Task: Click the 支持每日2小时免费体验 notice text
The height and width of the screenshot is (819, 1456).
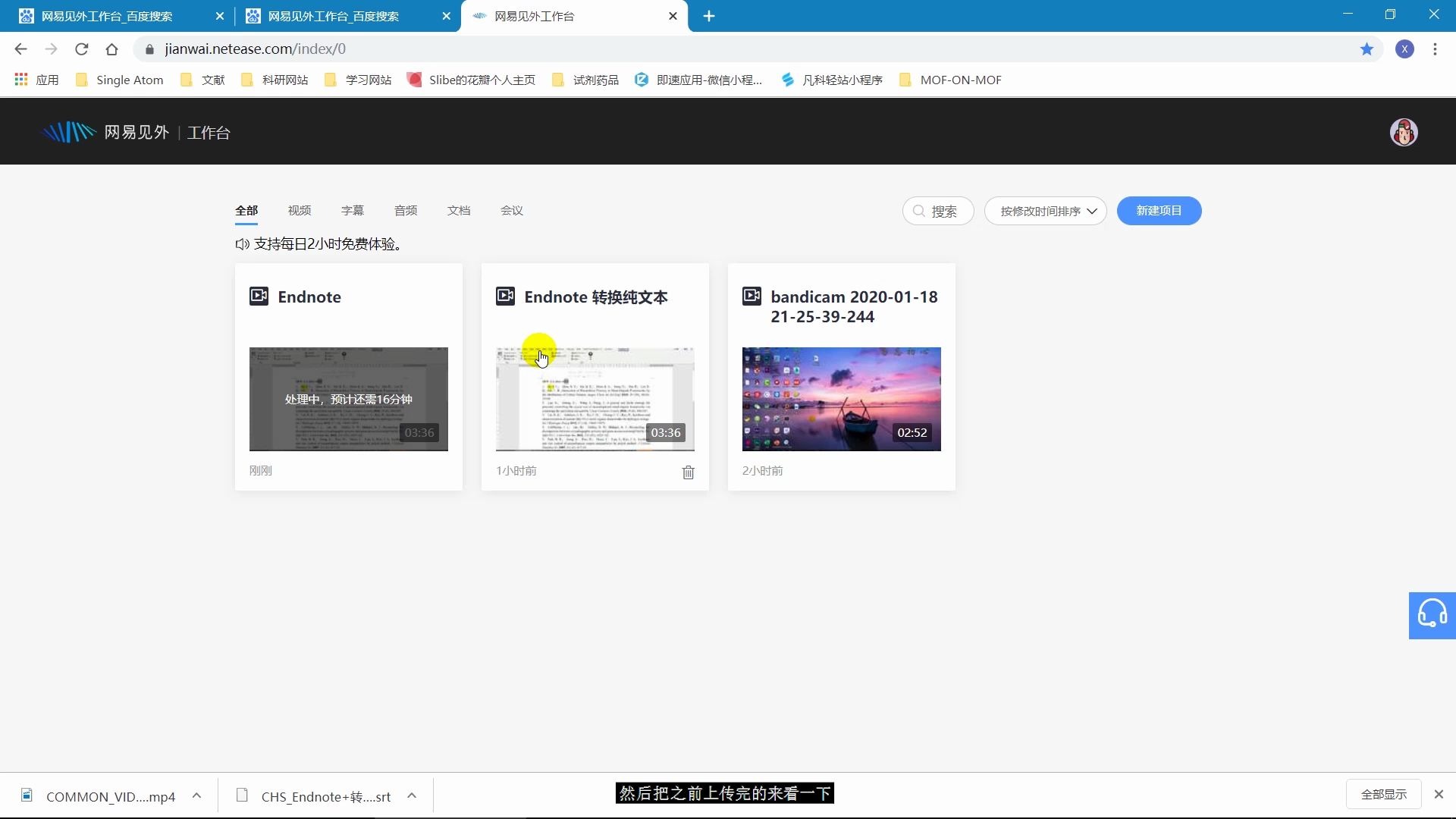Action: (x=328, y=244)
